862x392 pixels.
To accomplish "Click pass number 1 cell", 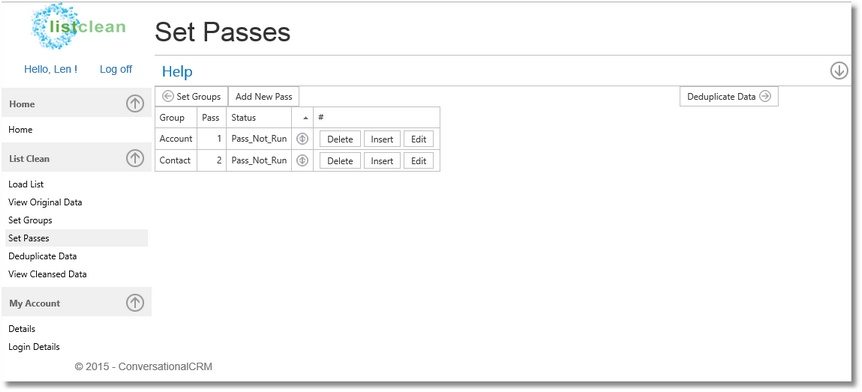I will (x=212, y=139).
